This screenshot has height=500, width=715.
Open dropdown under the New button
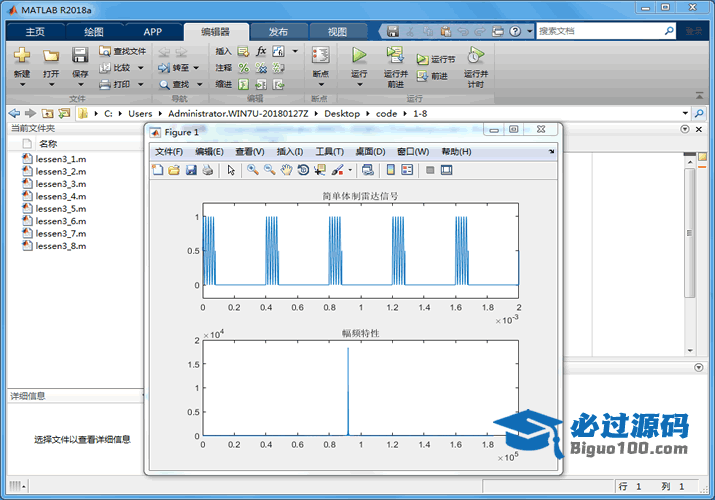point(22,85)
